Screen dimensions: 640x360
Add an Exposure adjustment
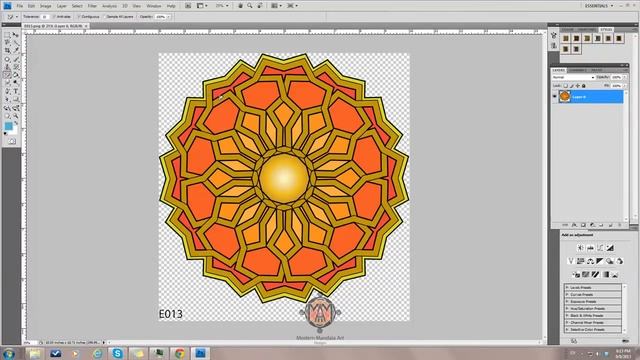[x=610, y=248]
